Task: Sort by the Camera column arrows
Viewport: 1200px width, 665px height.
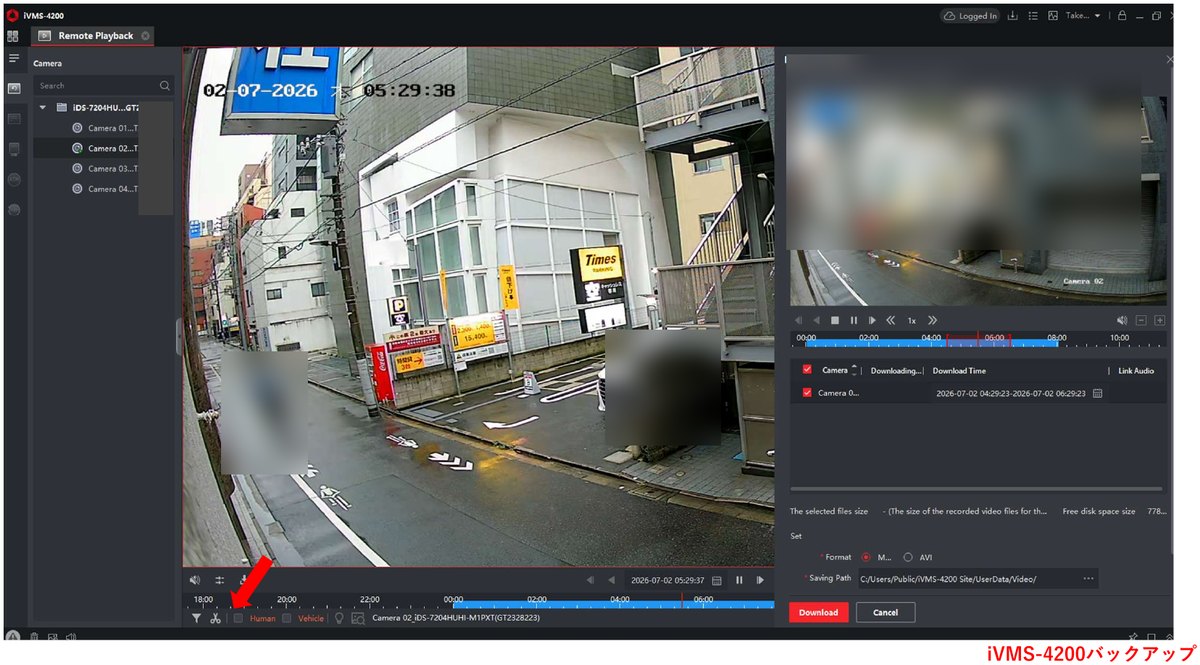Action: (854, 370)
